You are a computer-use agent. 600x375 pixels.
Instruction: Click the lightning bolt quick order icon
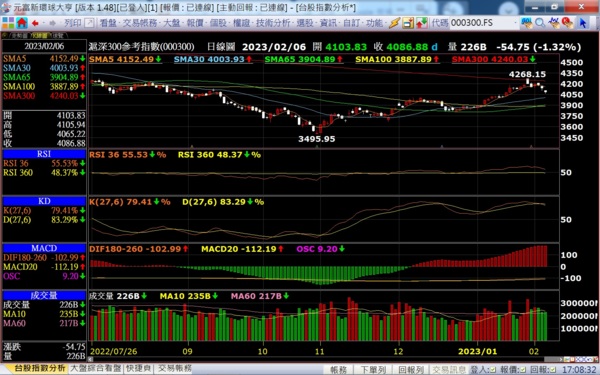394,23
